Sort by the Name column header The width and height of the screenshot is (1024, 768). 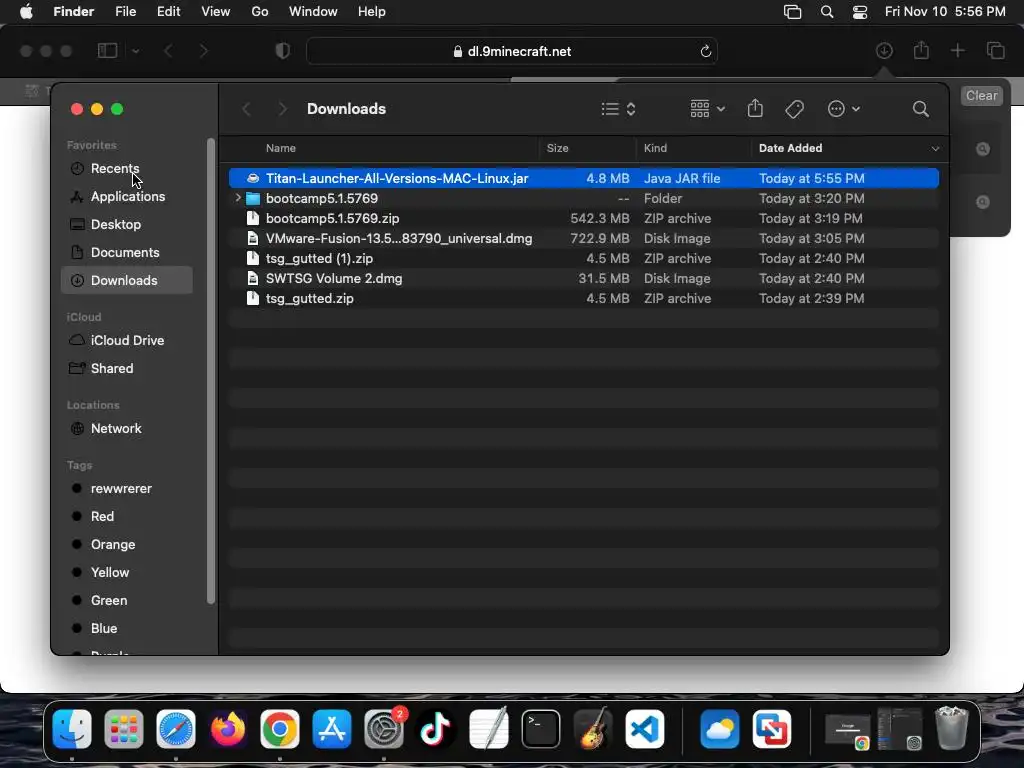[281, 148]
